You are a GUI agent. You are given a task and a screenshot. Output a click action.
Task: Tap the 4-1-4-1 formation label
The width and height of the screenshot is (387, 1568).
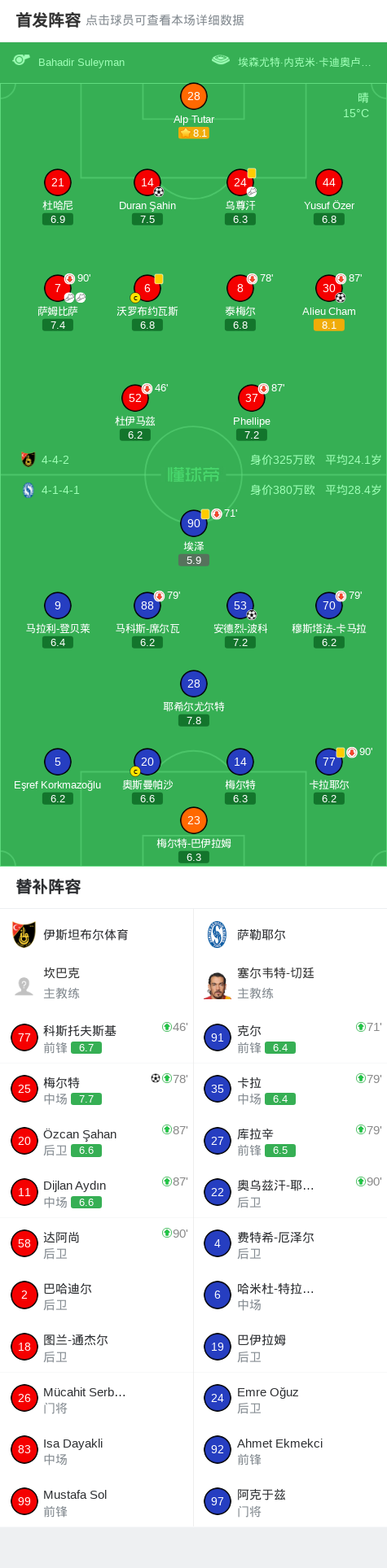60,490
